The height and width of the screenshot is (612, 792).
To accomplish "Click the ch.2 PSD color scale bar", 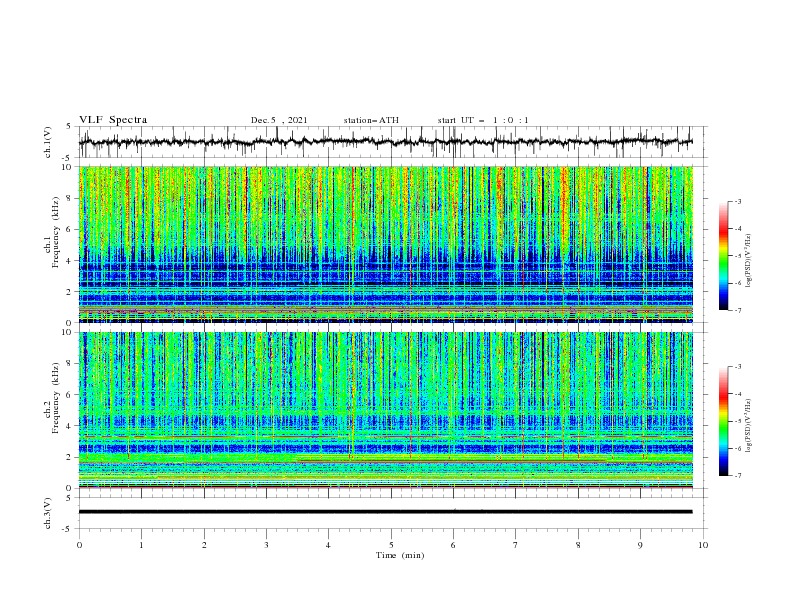I will 723,421.
